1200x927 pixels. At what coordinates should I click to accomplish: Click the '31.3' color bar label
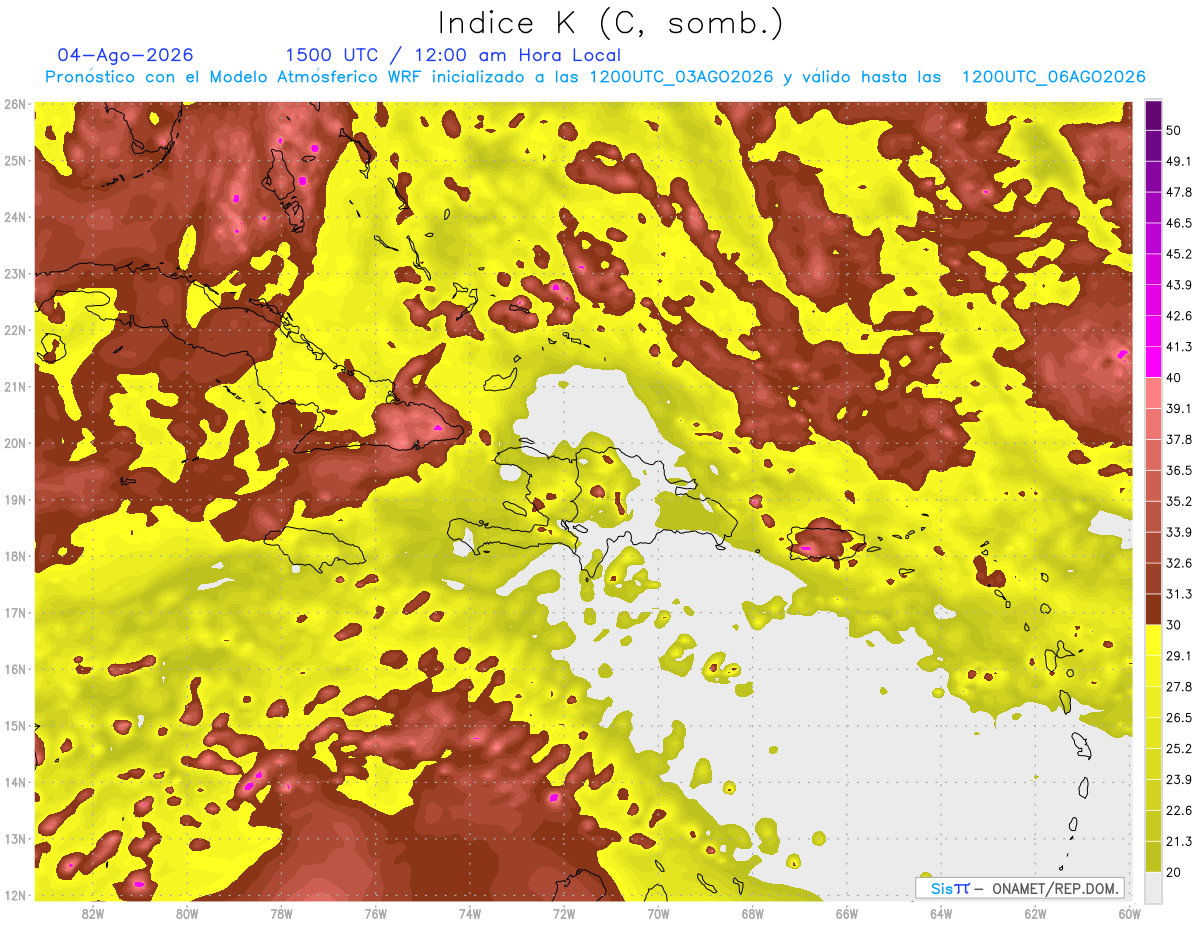pyautogui.click(x=1178, y=594)
